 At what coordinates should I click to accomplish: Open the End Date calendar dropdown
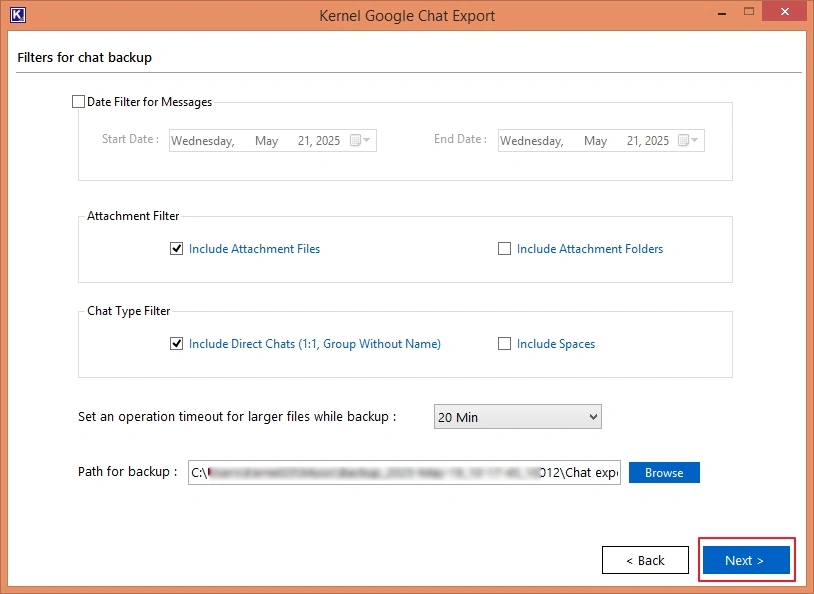pyautogui.click(x=688, y=140)
